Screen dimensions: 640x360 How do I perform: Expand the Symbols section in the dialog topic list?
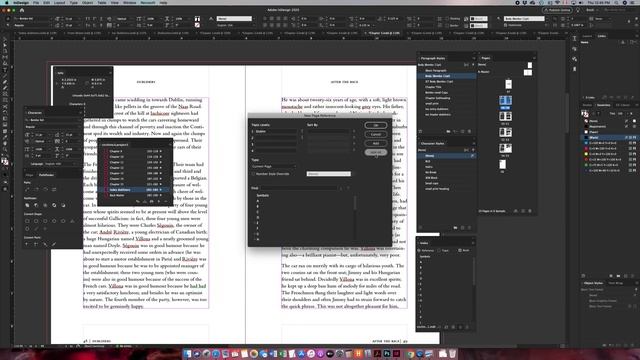(x=262, y=196)
